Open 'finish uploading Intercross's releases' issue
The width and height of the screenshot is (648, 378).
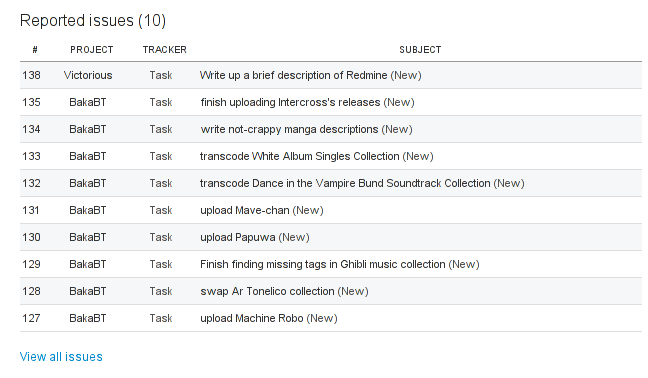(290, 102)
